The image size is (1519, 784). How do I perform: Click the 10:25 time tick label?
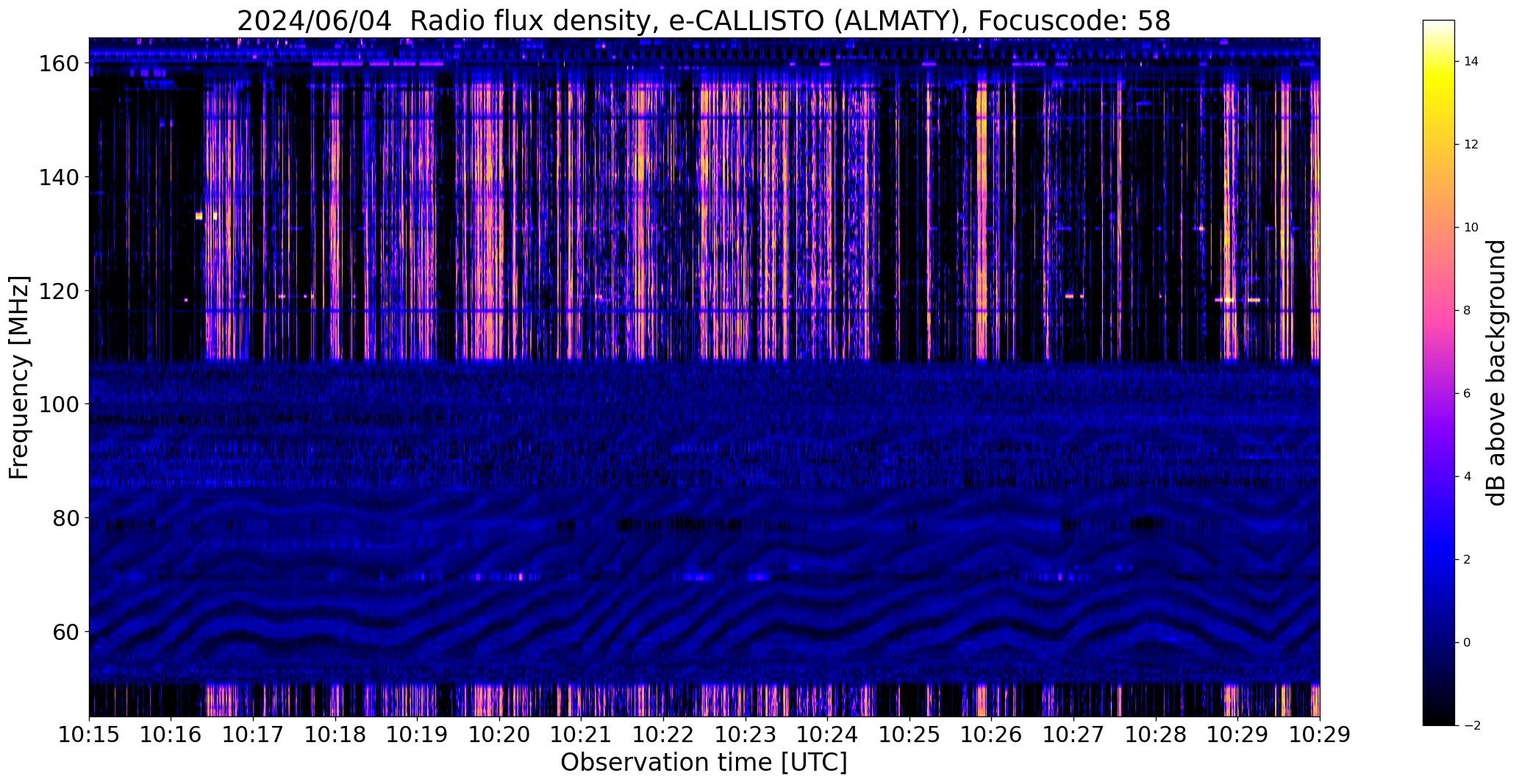pyautogui.click(x=909, y=735)
